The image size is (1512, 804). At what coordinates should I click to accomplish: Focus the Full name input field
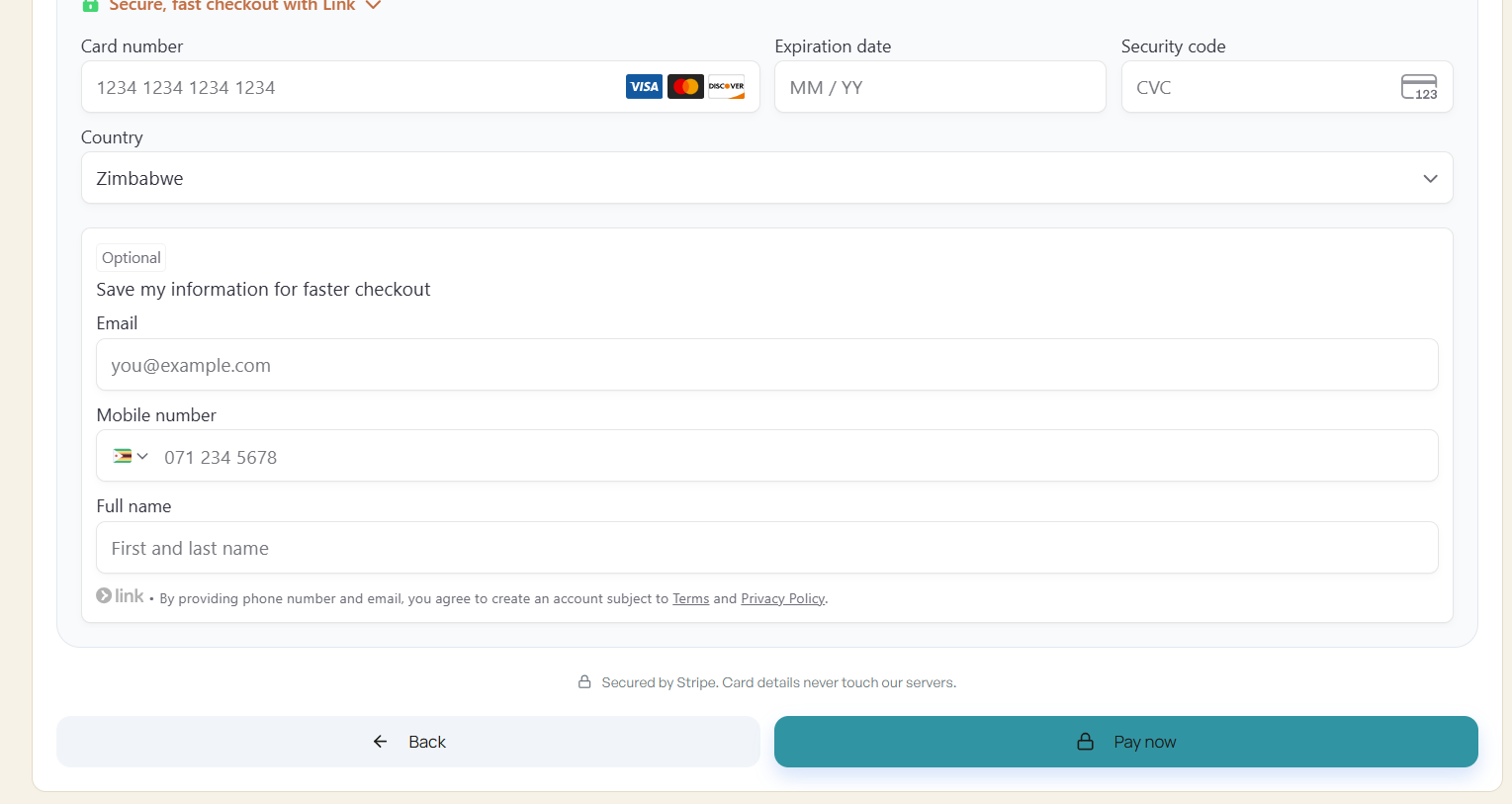766,548
